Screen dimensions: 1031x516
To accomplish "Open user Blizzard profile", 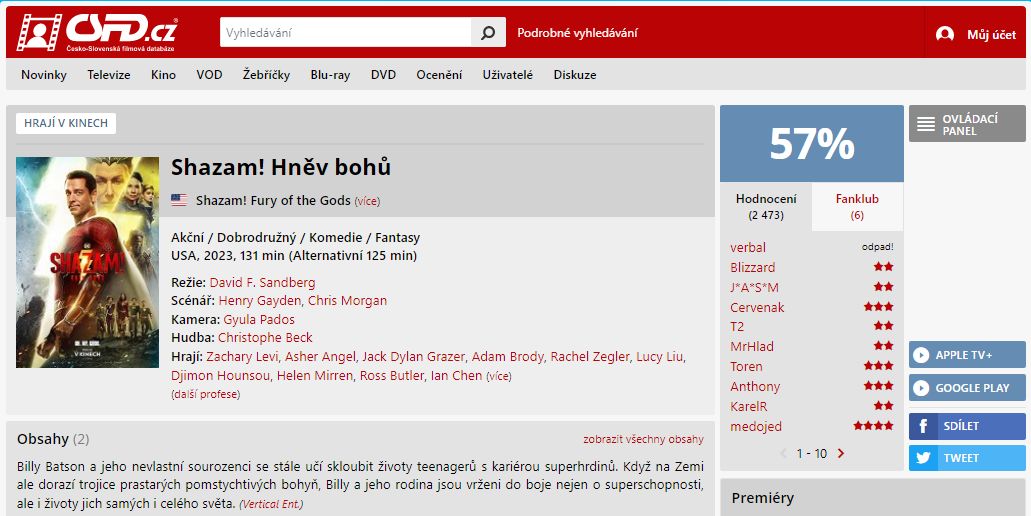I will click(752, 268).
